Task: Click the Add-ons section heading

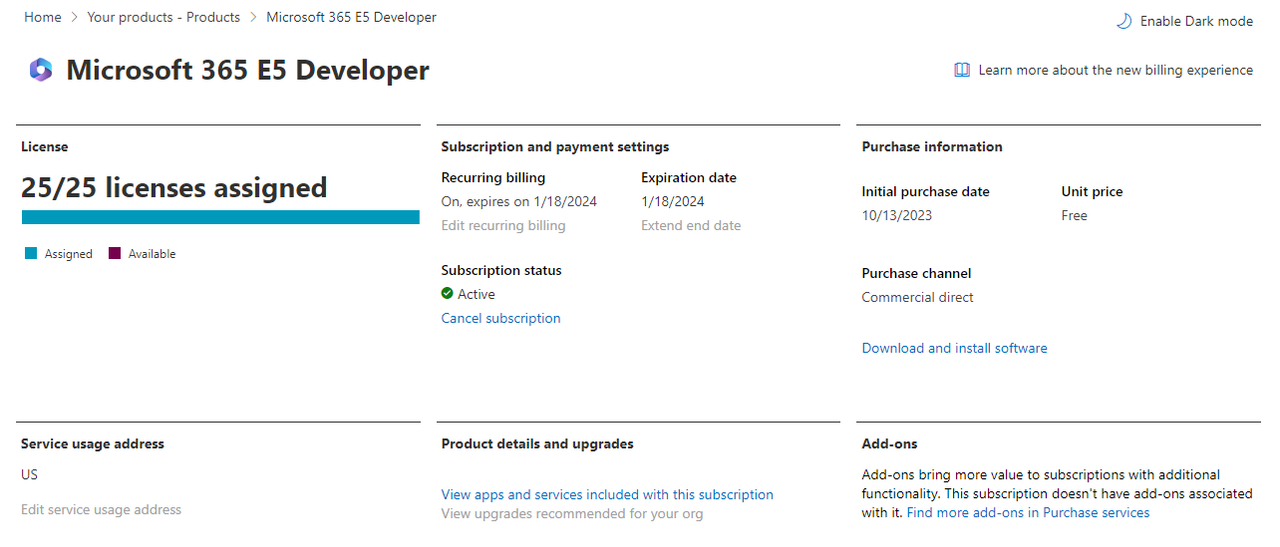Action: 890,444
